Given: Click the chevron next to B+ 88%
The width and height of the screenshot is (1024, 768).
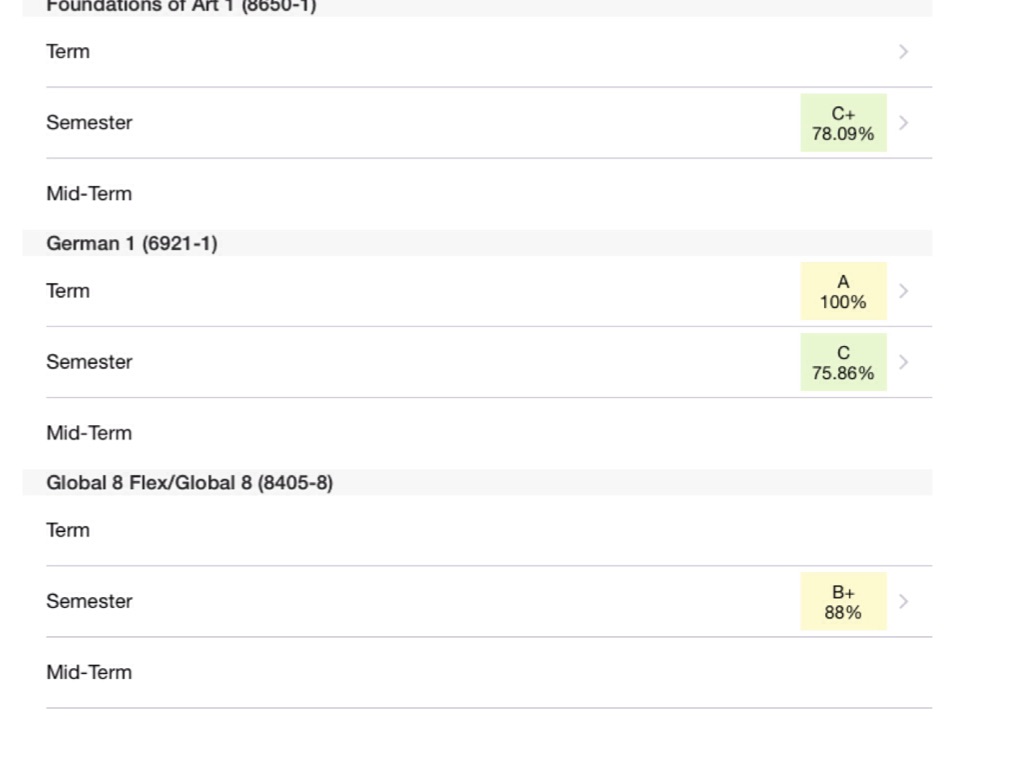Looking at the screenshot, I should (x=903, y=601).
